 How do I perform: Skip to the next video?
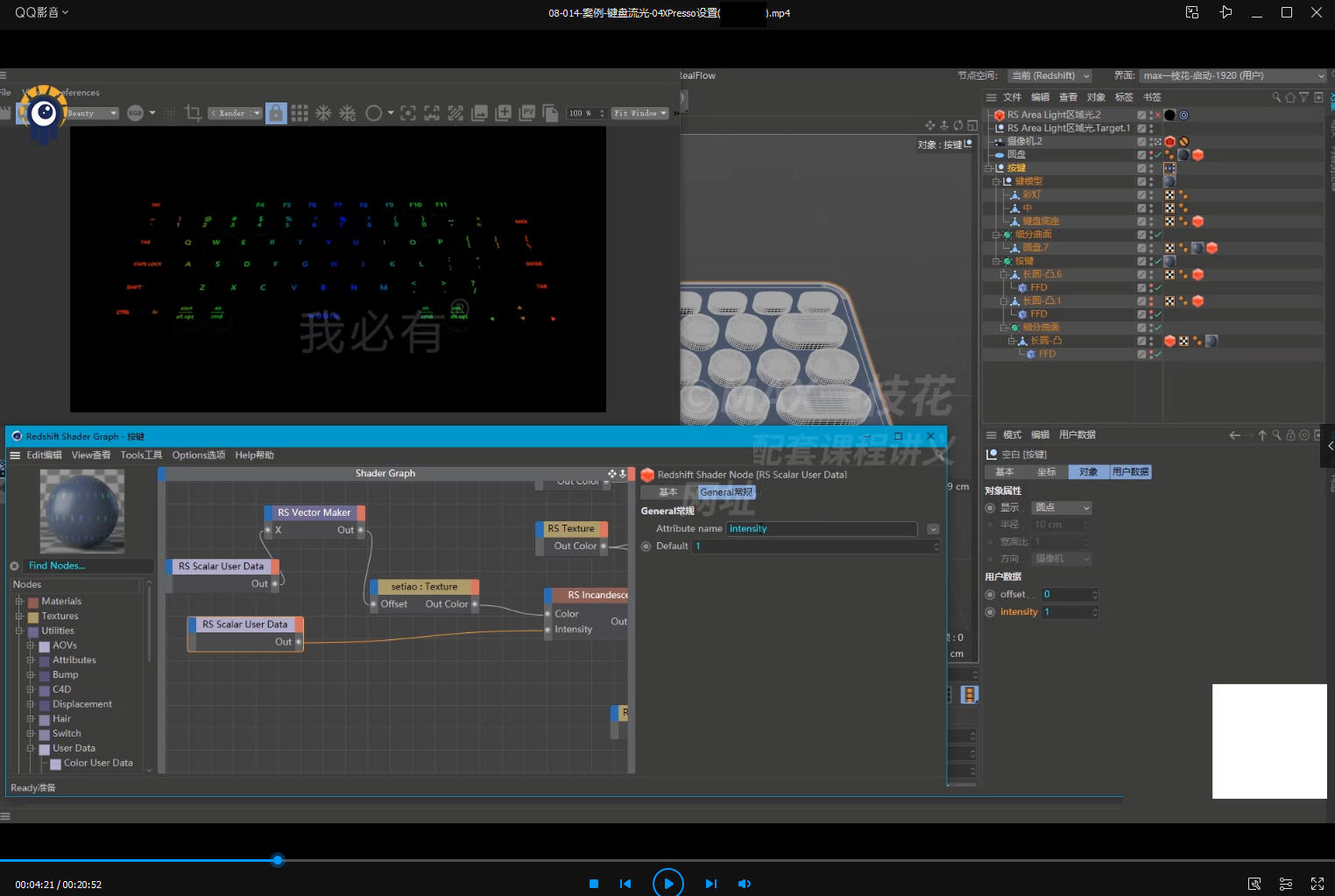[710, 884]
